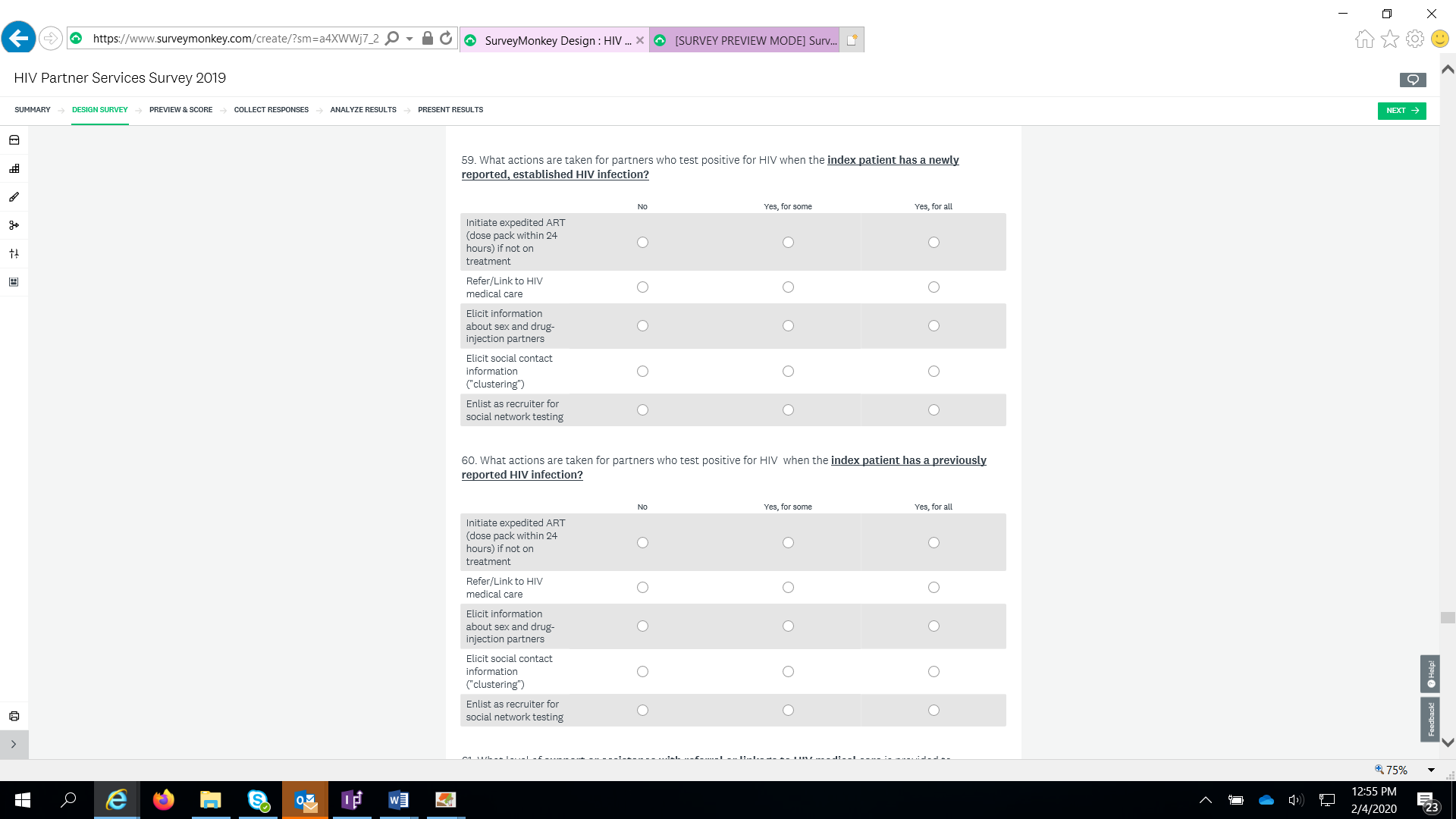This screenshot has width=1456, height=819.
Task: Open the comments speech bubble icon
Action: click(1412, 80)
